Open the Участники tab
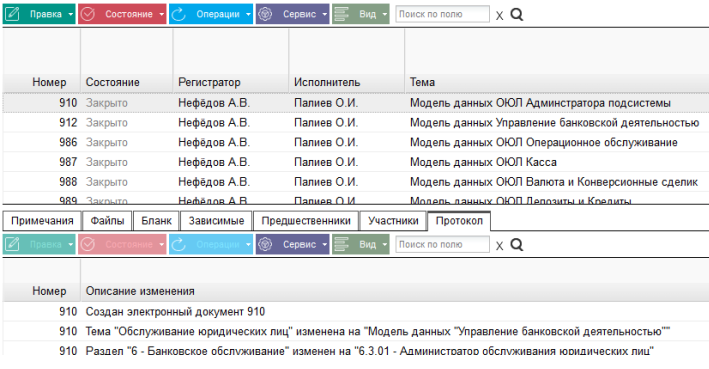The height and width of the screenshot is (369, 709). 393,221
